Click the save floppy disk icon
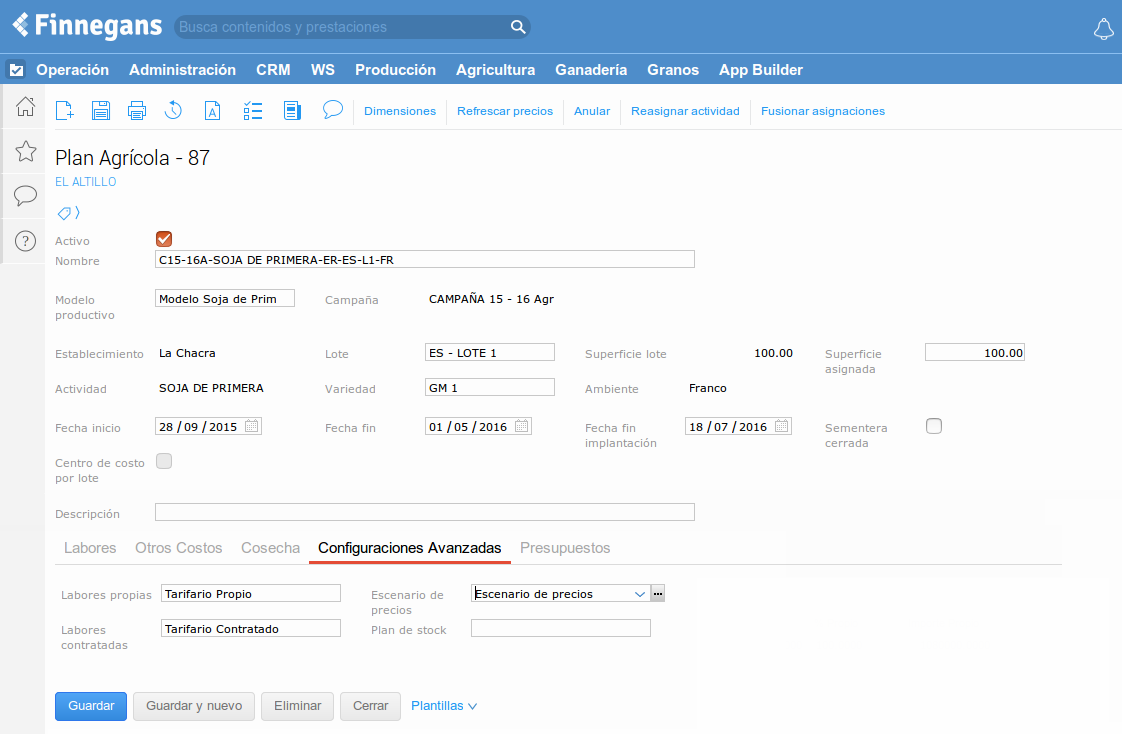Viewport: 1122px width, 734px height. pyautogui.click(x=101, y=111)
